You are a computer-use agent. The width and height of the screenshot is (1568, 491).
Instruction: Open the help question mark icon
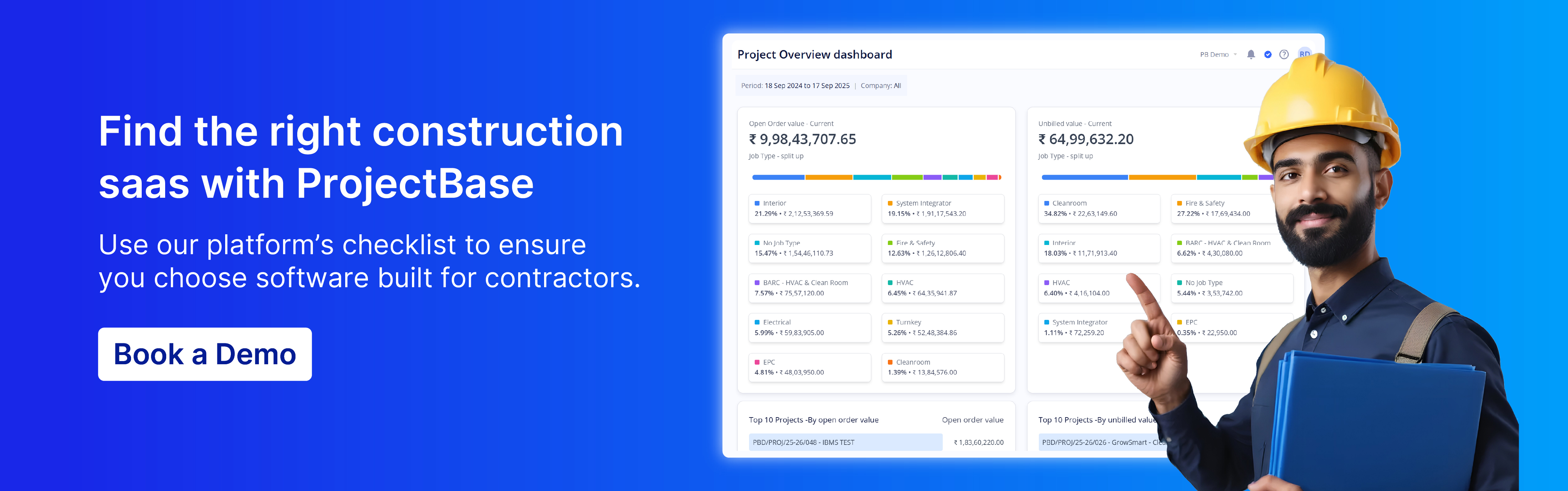coord(1284,55)
